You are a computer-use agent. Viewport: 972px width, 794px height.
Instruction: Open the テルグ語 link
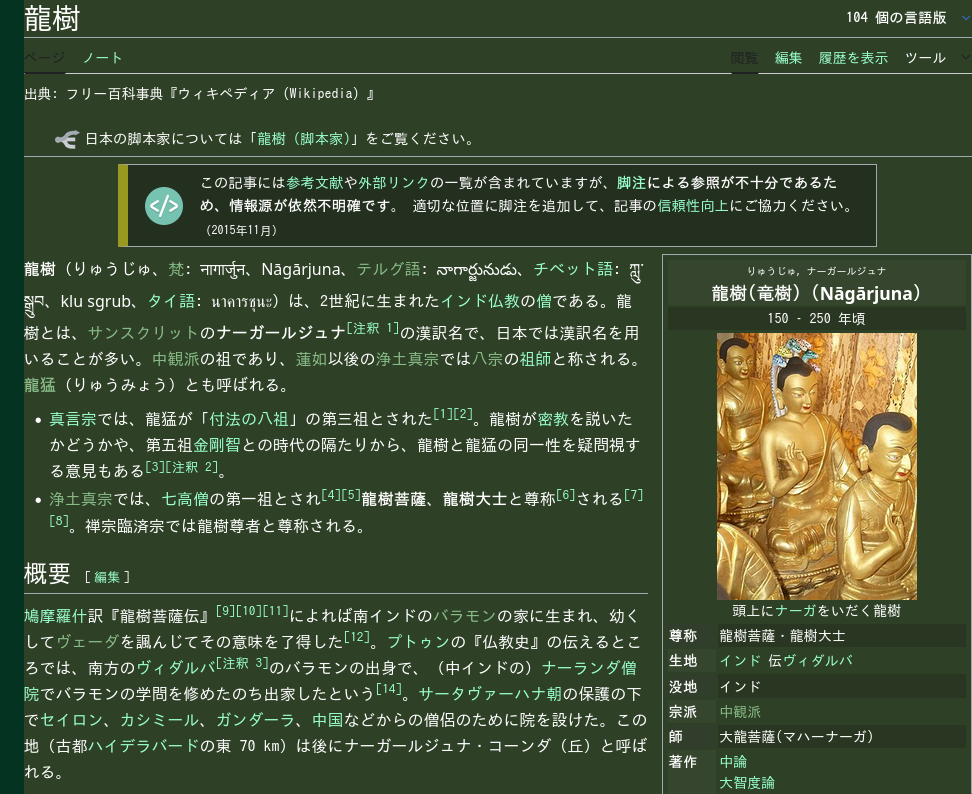click(389, 268)
